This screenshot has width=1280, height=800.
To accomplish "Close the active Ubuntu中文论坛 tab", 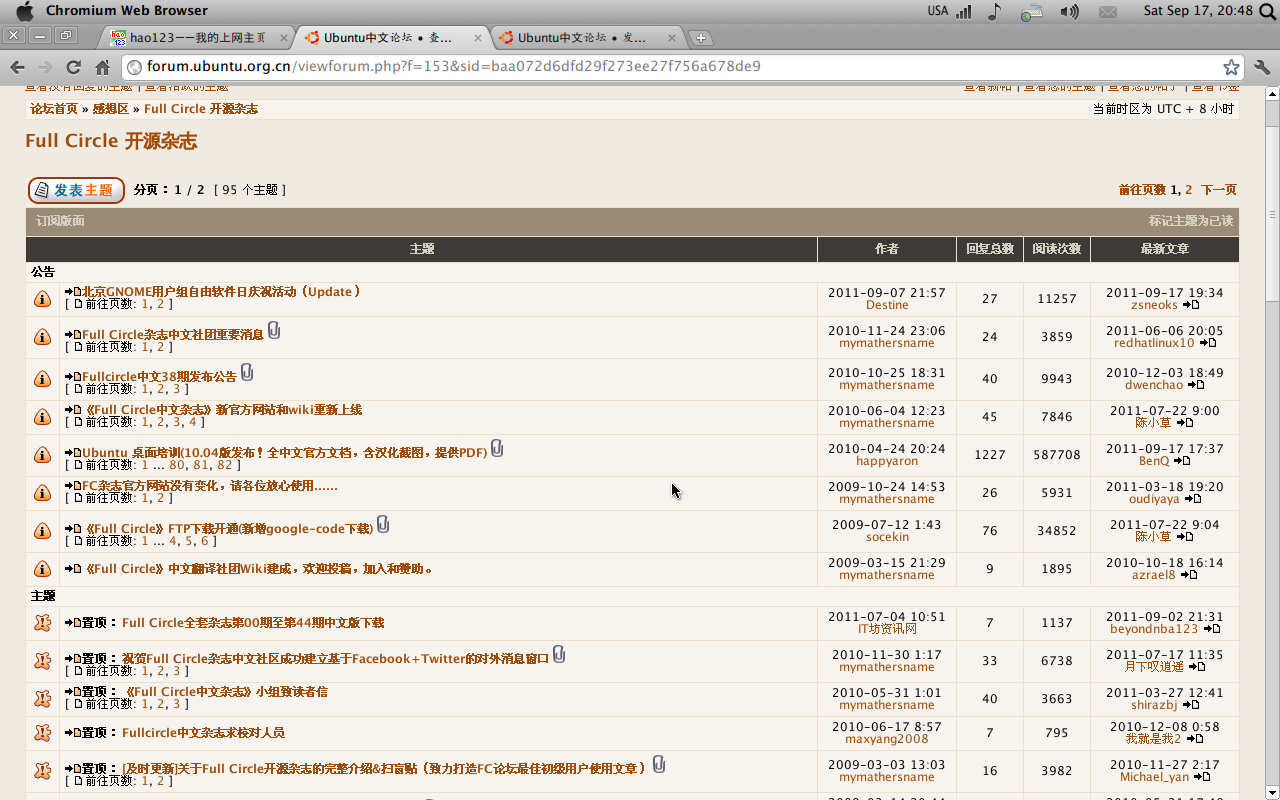I will pyautogui.click(x=478, y=38).
